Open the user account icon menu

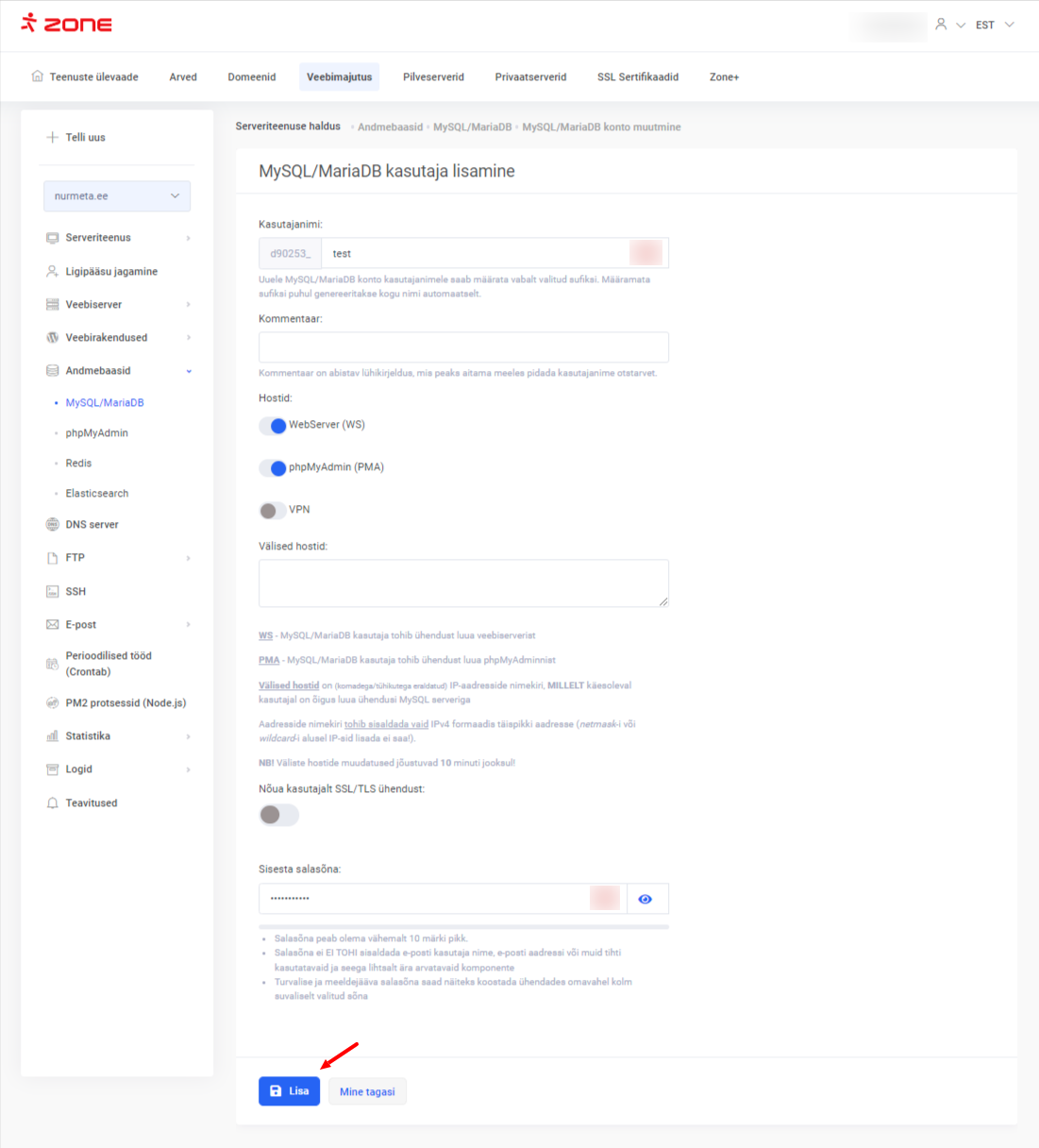tap(941, 25)
